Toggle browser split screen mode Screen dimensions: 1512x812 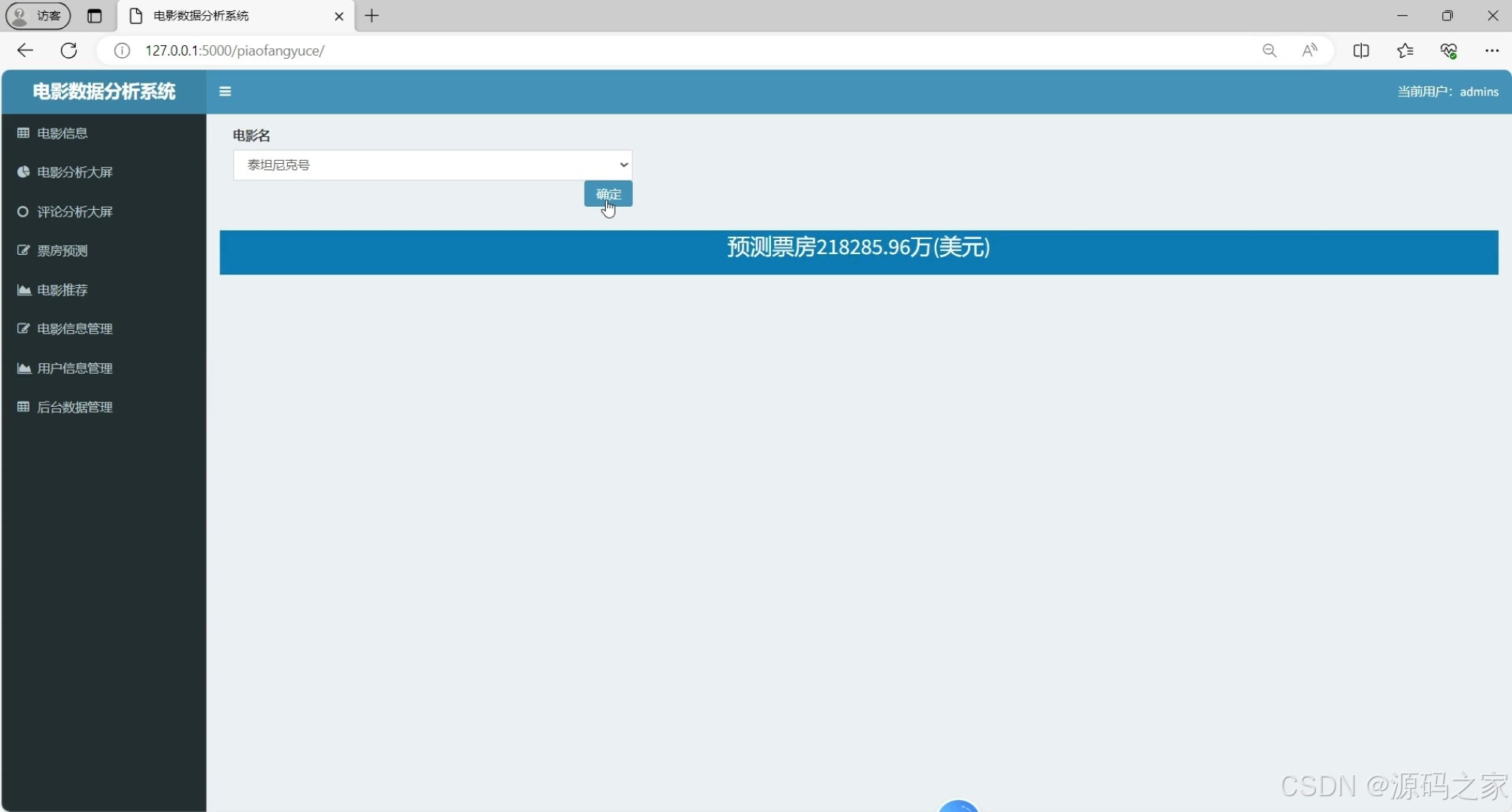point(1362,50)
